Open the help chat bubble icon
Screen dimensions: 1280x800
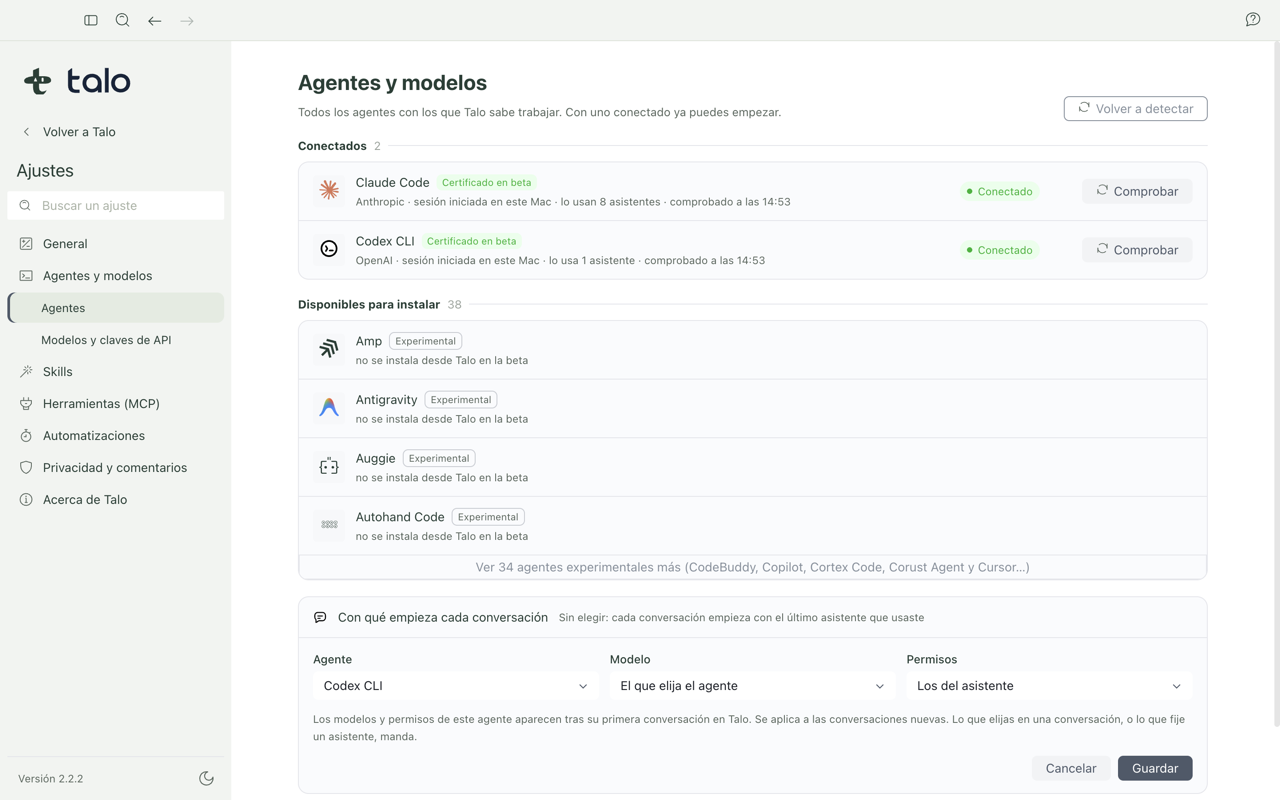(x=1253, y=20)
